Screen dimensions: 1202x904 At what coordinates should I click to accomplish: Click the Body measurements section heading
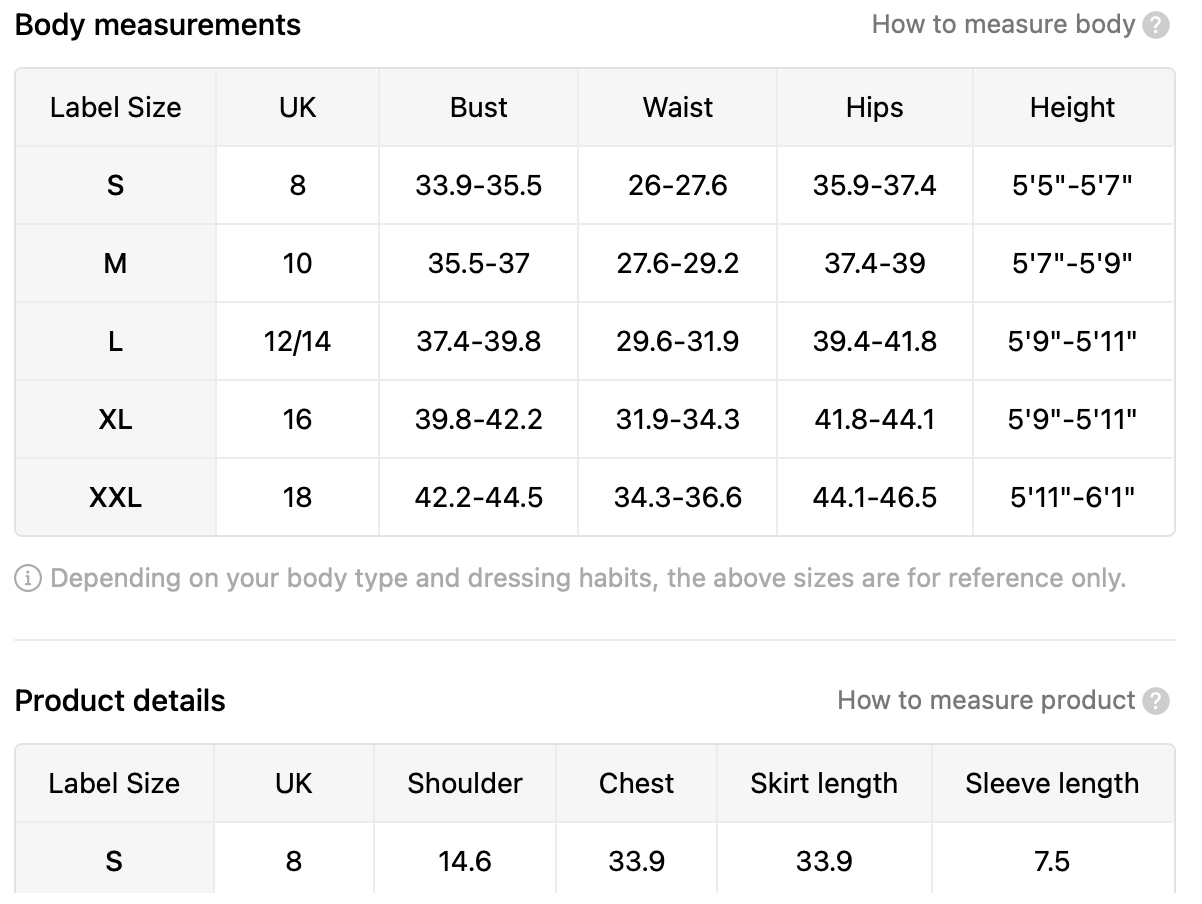pyautogui.click(x=158, y=25)
